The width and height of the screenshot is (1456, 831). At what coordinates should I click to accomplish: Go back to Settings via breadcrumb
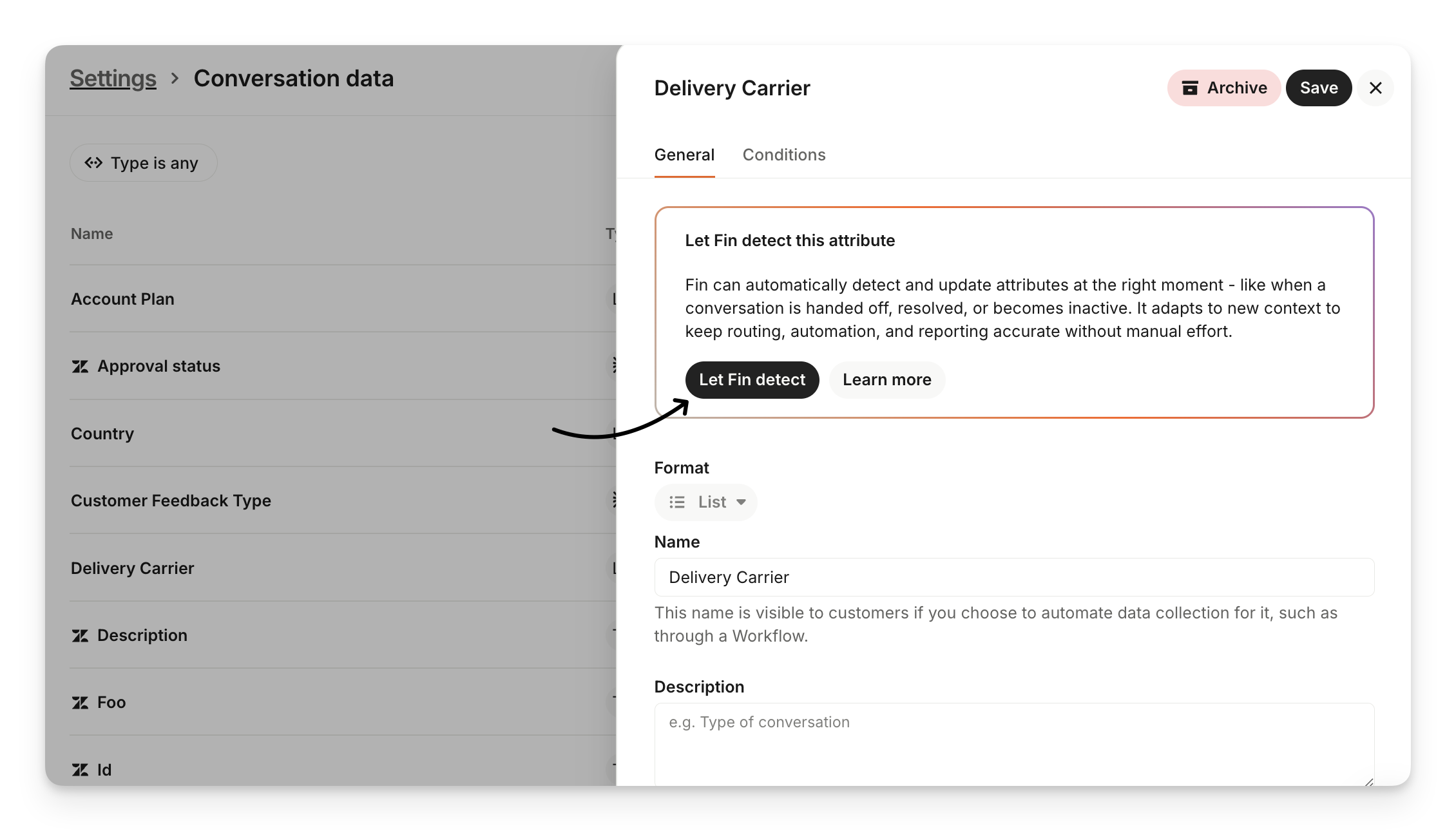click(113, 79)
